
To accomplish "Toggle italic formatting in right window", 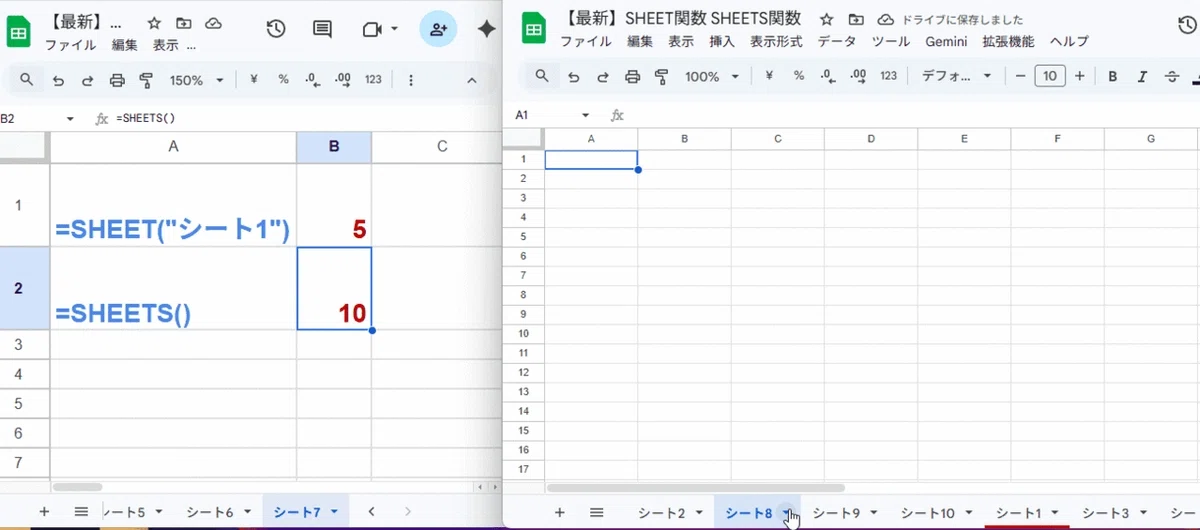I will click(x=1142, y=76).
